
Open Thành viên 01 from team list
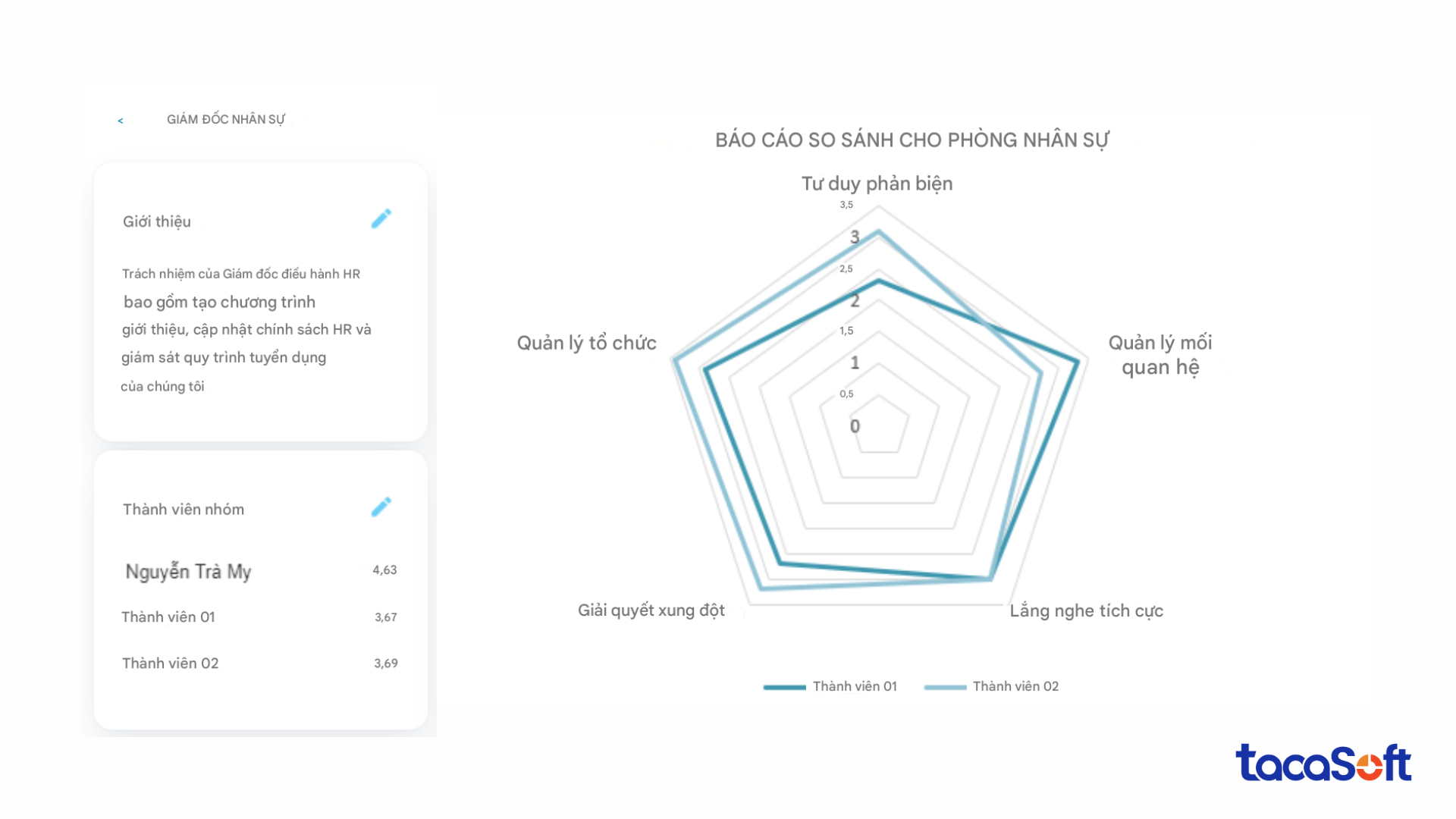[x=168, y=617]
